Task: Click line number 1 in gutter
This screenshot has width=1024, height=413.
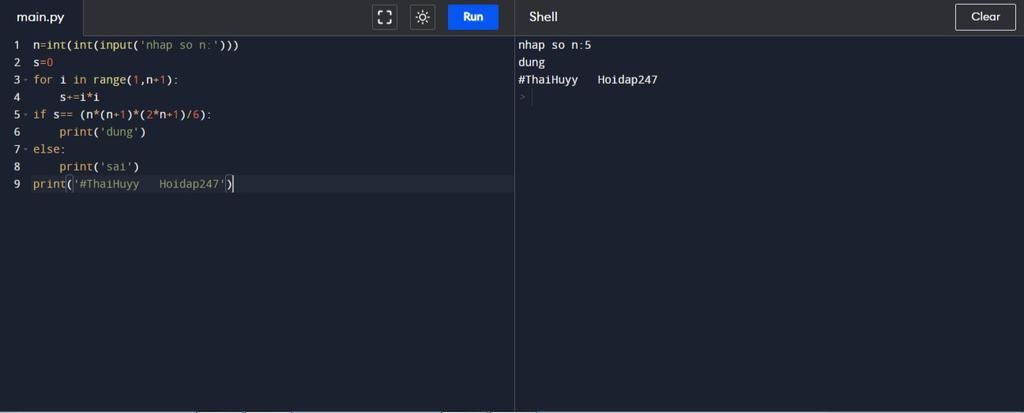Action: pos(17,45)
